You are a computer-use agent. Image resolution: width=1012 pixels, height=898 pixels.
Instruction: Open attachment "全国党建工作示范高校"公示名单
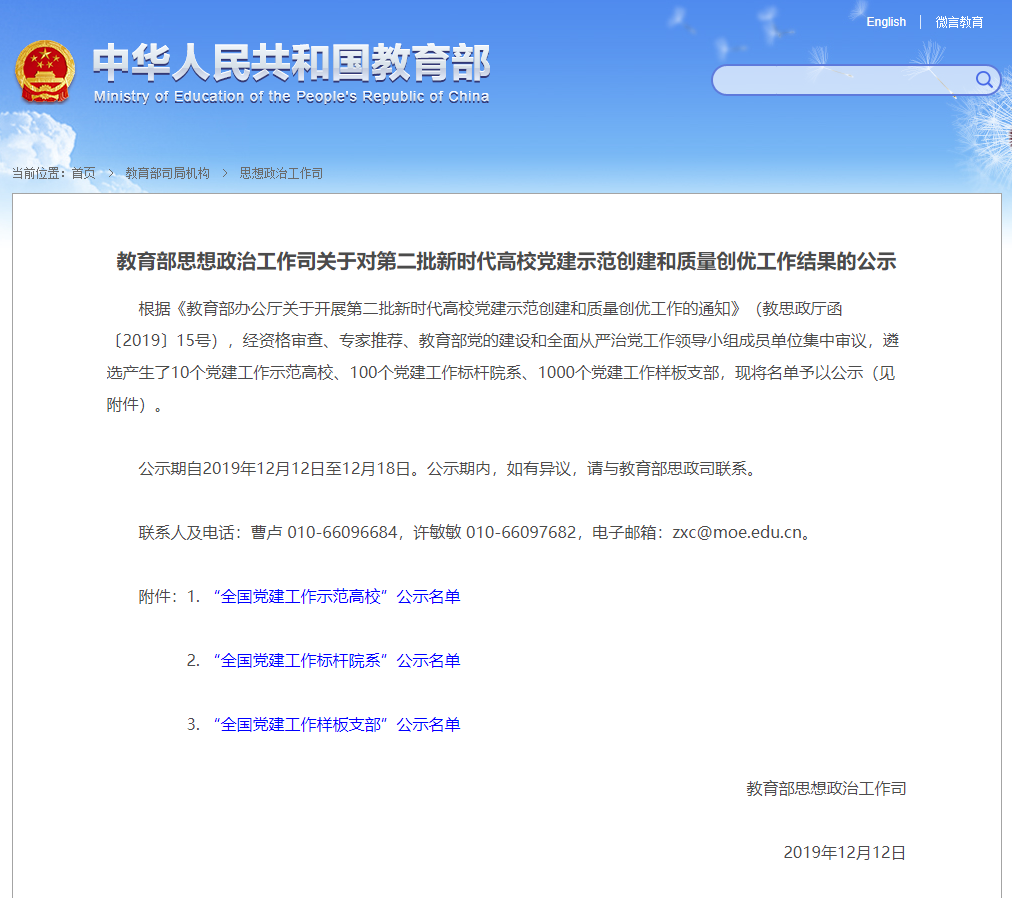pos(336,597)
